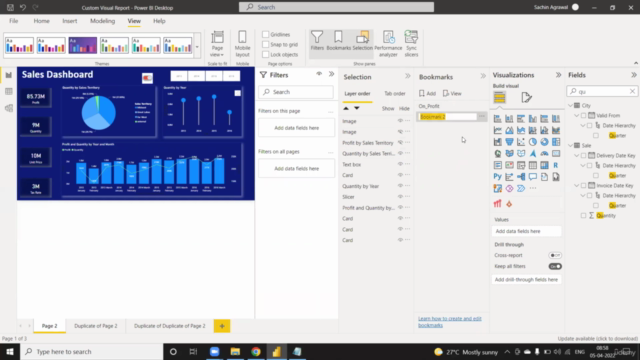Click View in Bookmarks pane
640x360 pixels.
pyautogui.click(x=452, y=93)
